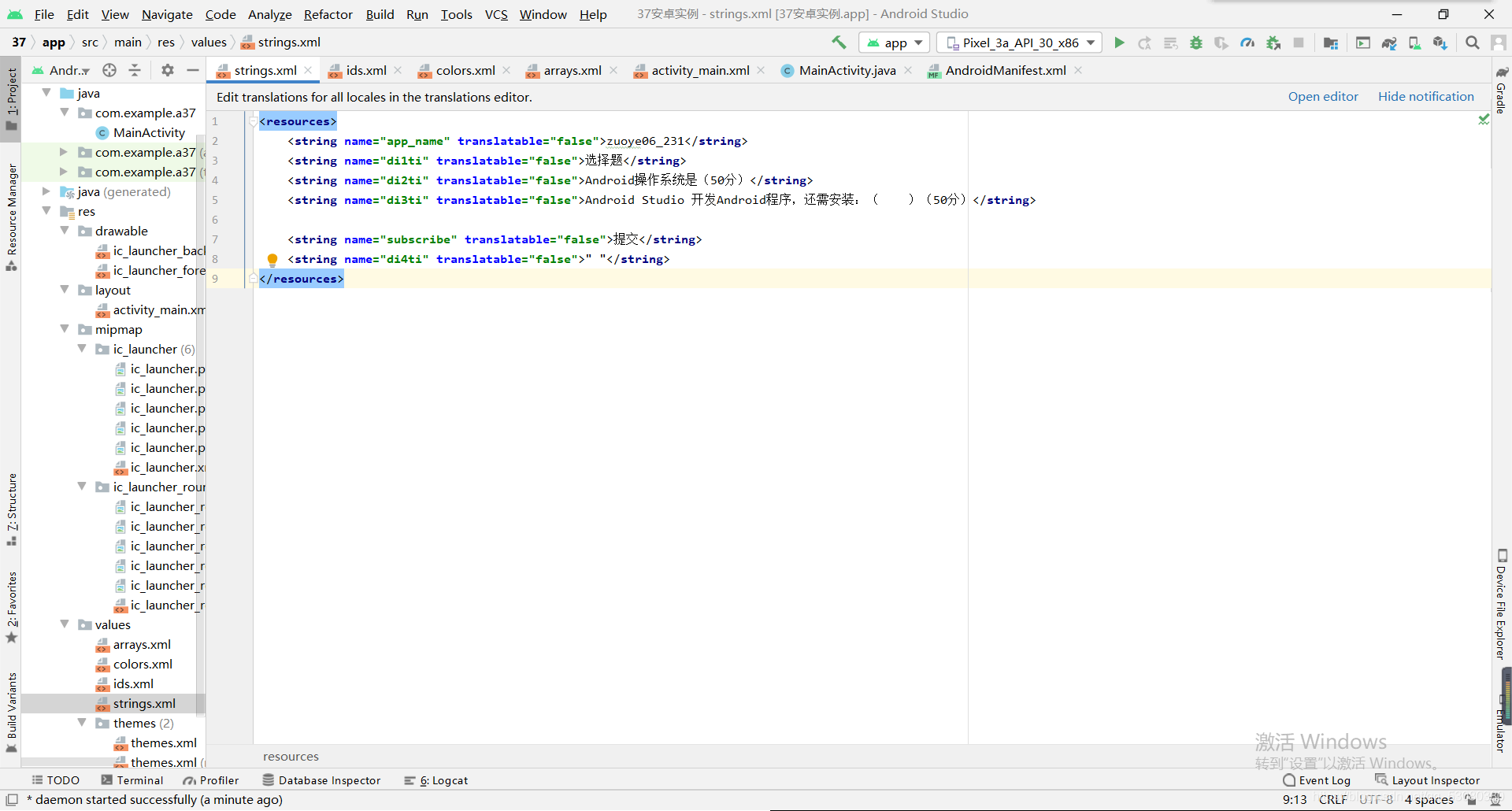Click Apply Changes and Restart Activity icon
Image resolution: width=1512 pixels, height=811 pixels.
(x=1145, y=43)
